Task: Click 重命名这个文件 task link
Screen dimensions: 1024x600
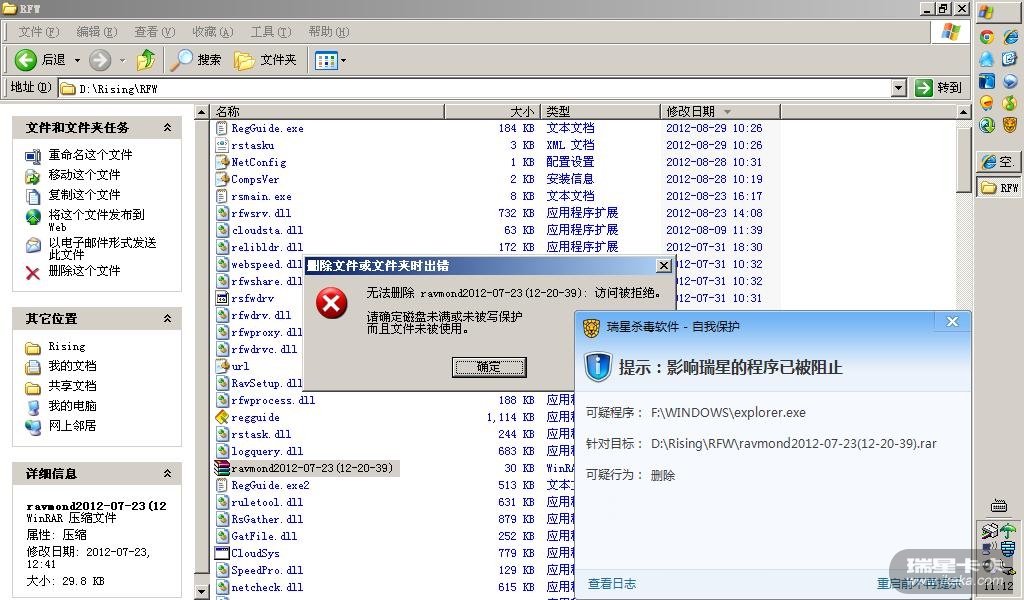Action: [x=90, y=155]
